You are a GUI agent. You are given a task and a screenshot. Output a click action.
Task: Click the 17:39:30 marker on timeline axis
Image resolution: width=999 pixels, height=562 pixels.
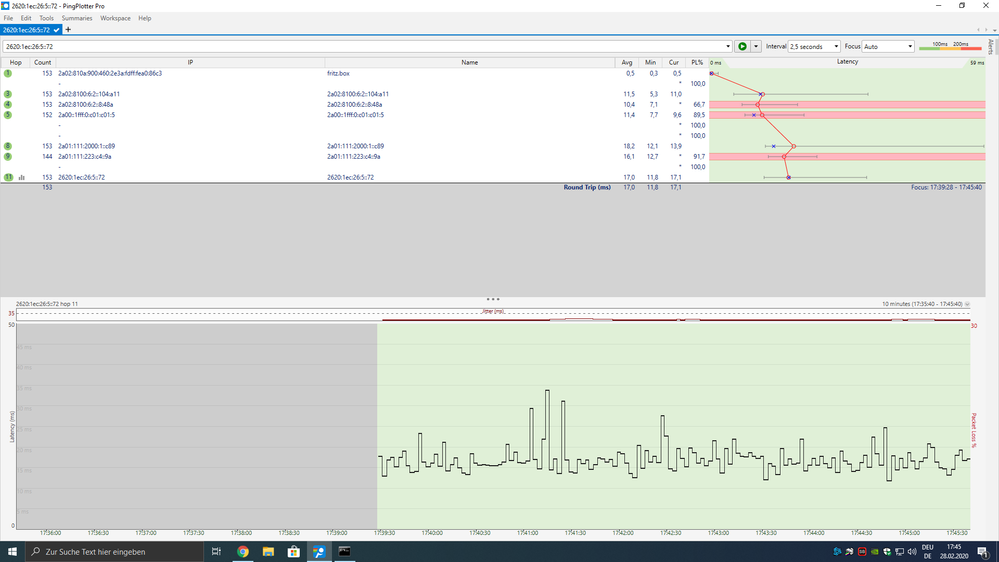click(384, 533)
